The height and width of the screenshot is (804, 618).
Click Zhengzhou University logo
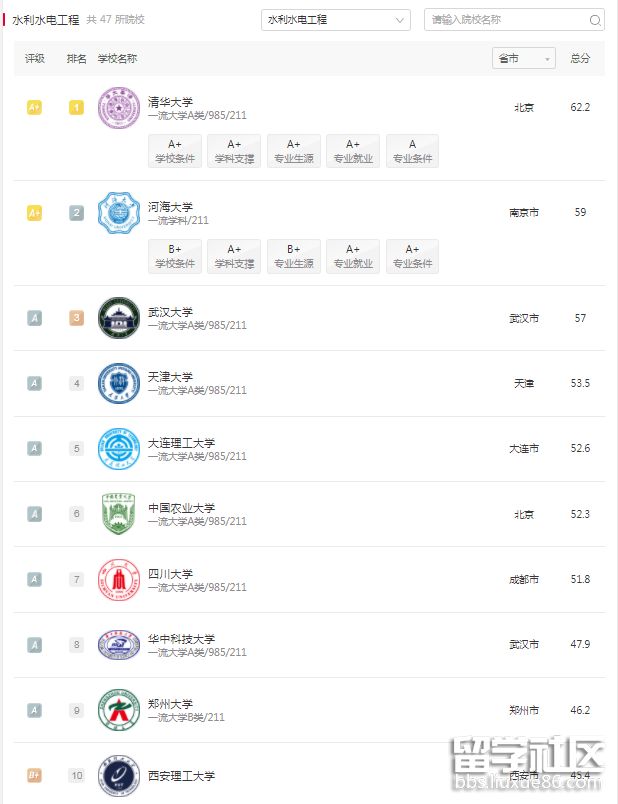(119, 710)
